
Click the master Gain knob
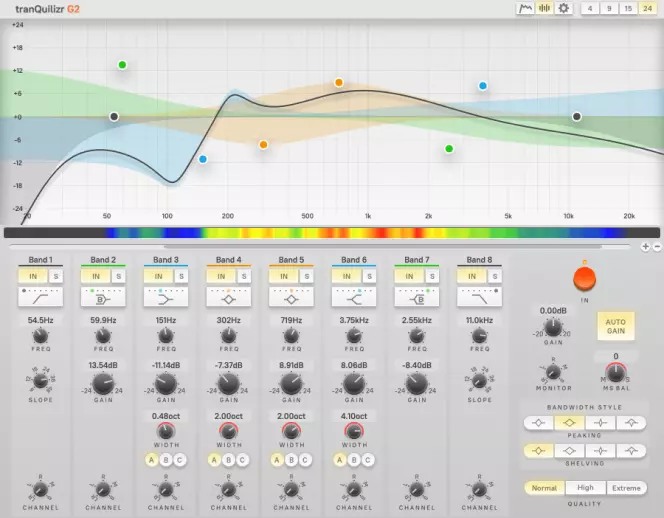[x=553, y=328]
